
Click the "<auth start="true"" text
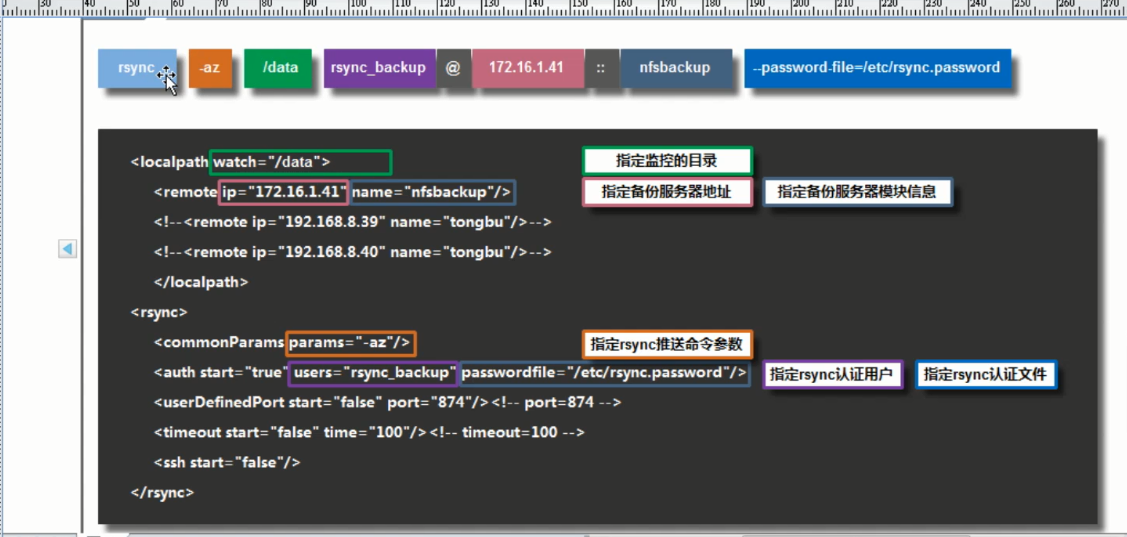[219, 373]
